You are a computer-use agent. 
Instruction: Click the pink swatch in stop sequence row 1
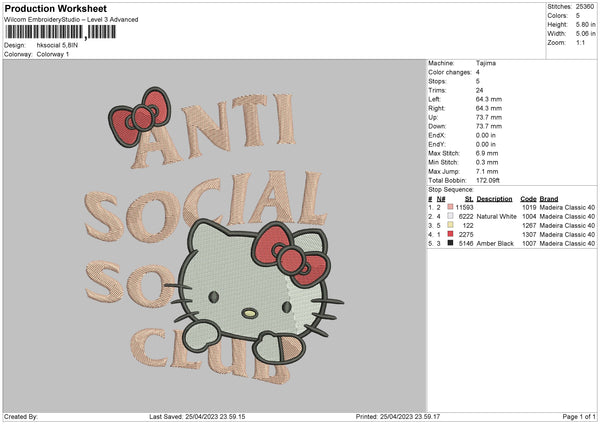(x=451, y=206)
